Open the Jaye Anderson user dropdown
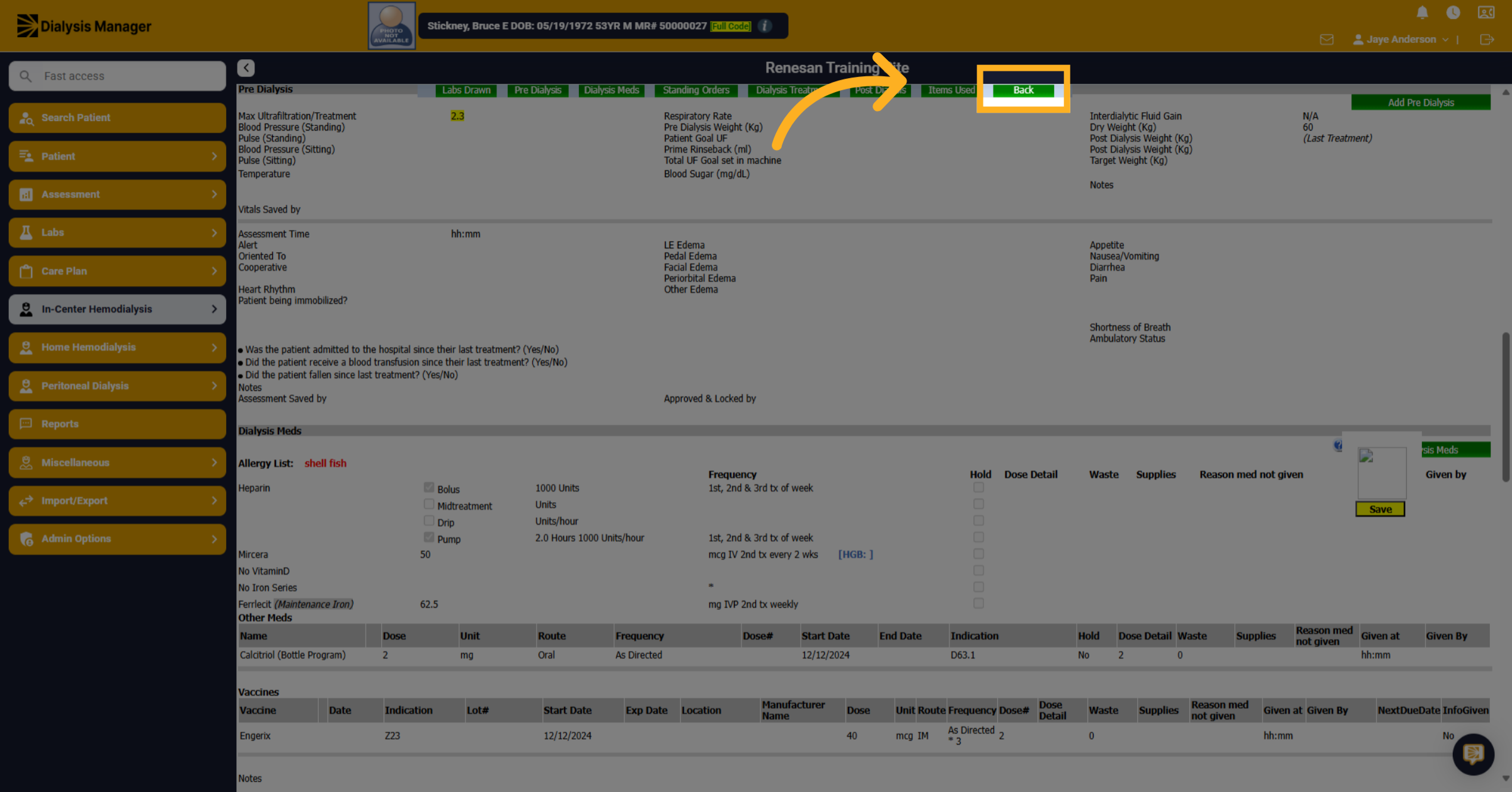This screenshot has height=792, width=1512. click(1401, 39)
